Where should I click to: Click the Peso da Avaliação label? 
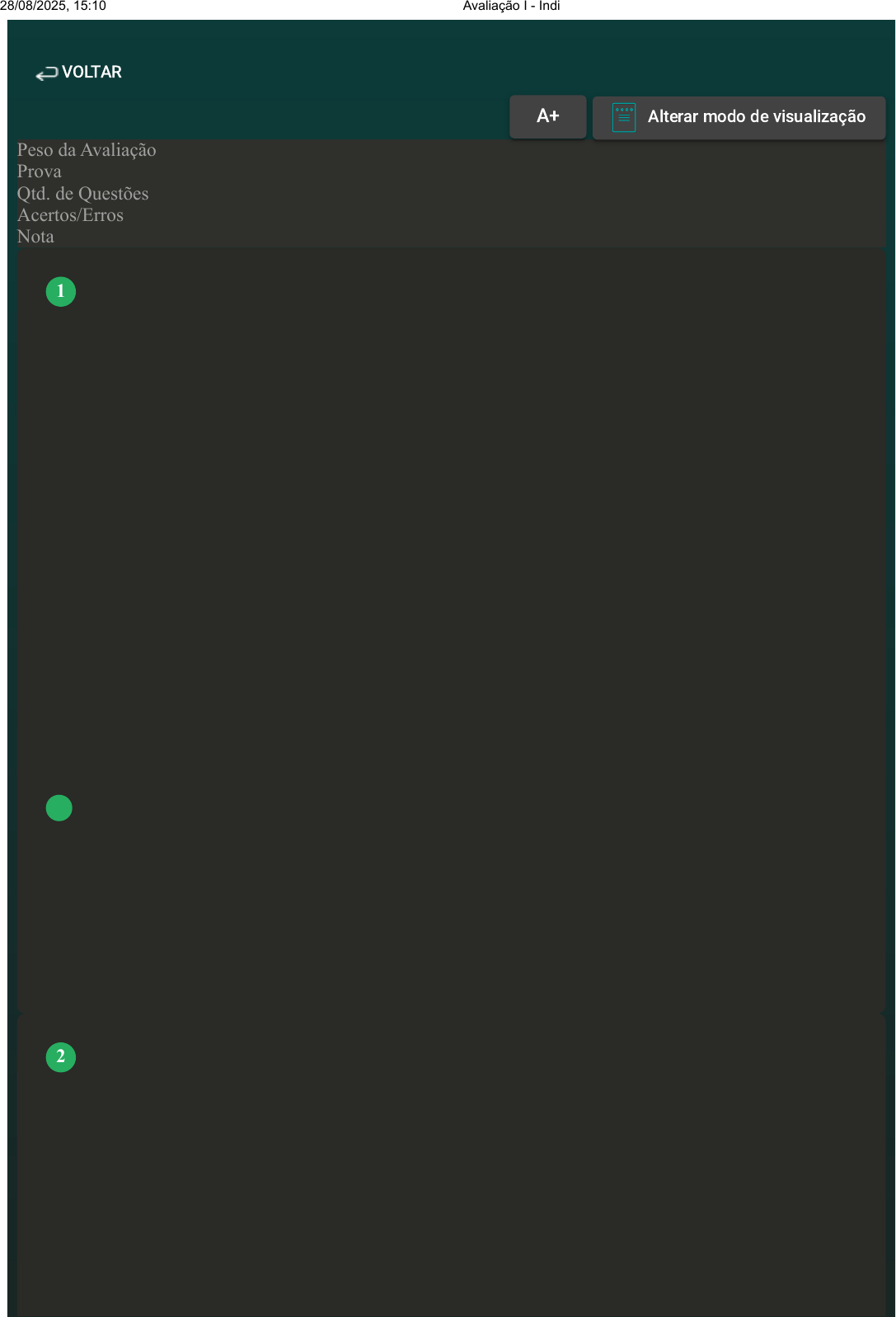pos(87,150)
